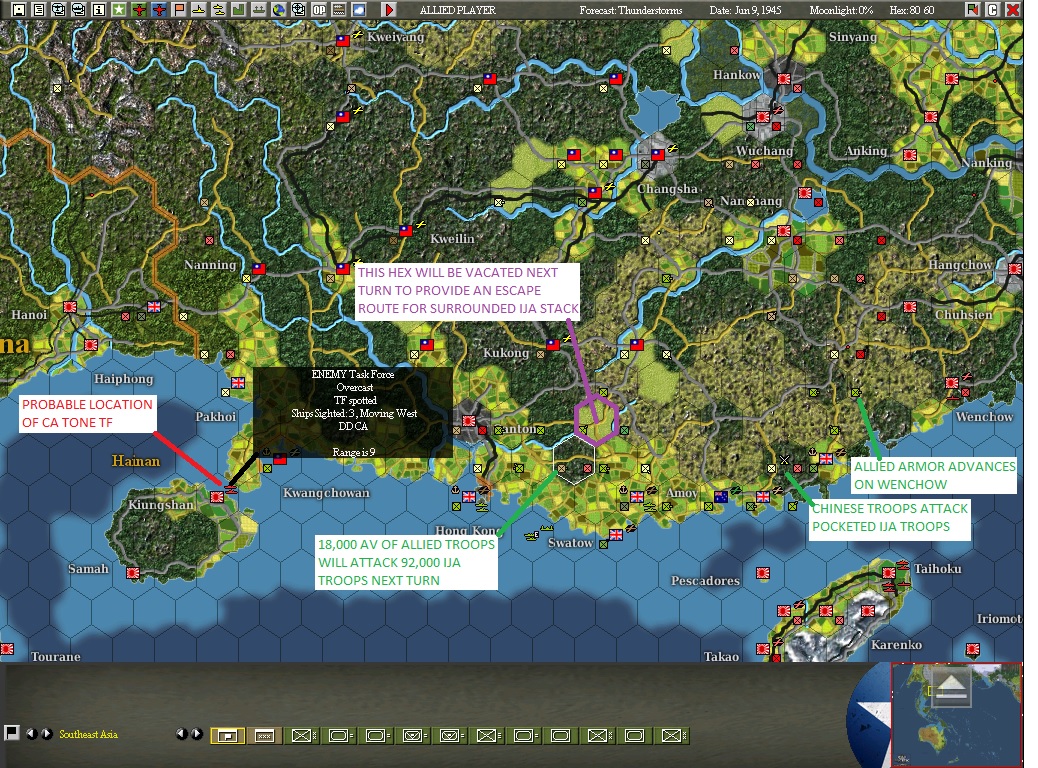Viewport: 1038px width, 768px height.
Task: Select the Australian flag unit near Amoy
Action: pyautogui.click(x=721, y=496)
